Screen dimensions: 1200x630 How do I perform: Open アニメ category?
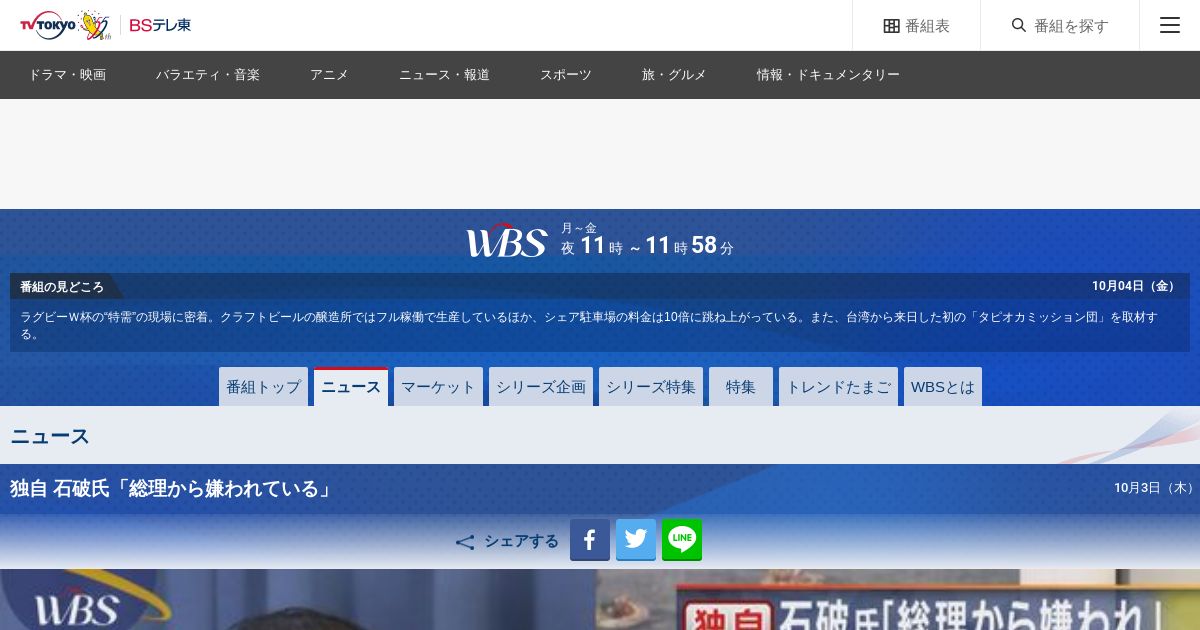tap(329, 75)
